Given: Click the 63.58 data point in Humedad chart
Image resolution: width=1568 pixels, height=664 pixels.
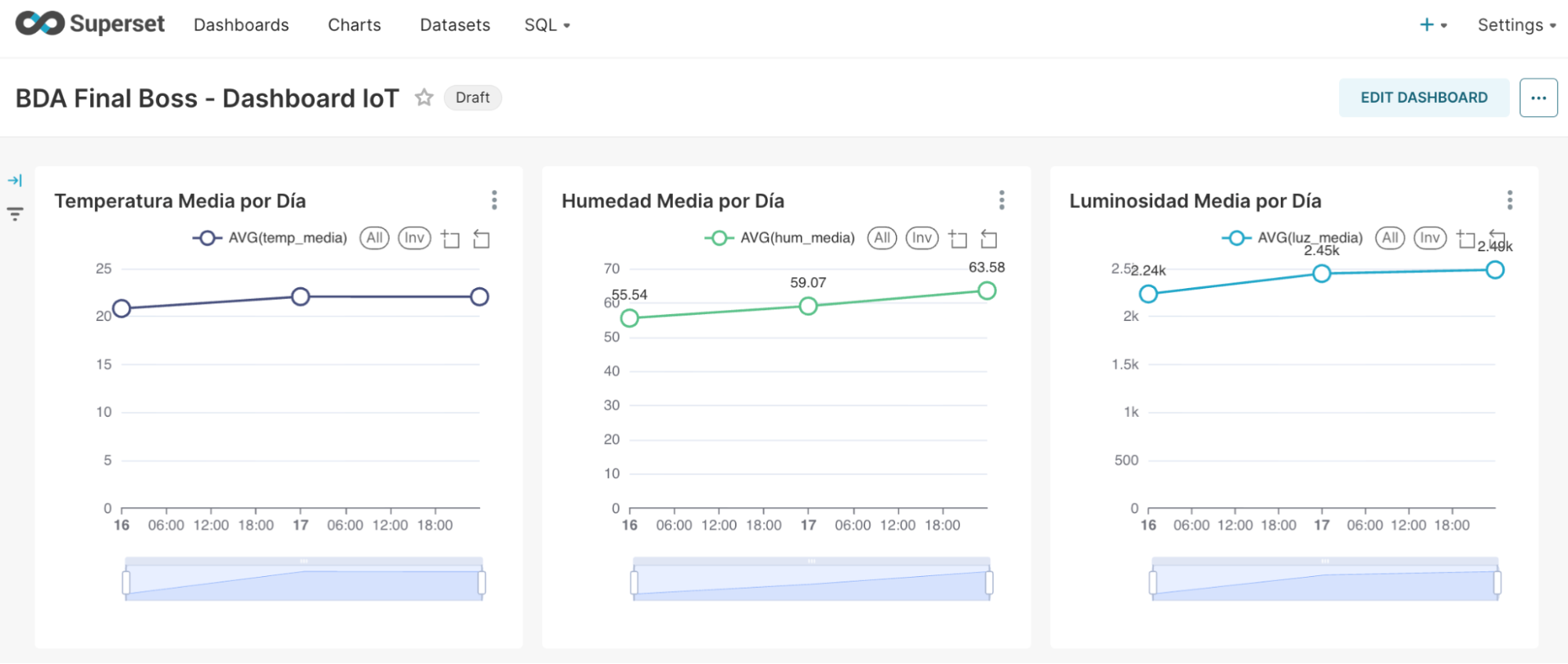Looking at the screenshot, I should click(x=987, y=291).
